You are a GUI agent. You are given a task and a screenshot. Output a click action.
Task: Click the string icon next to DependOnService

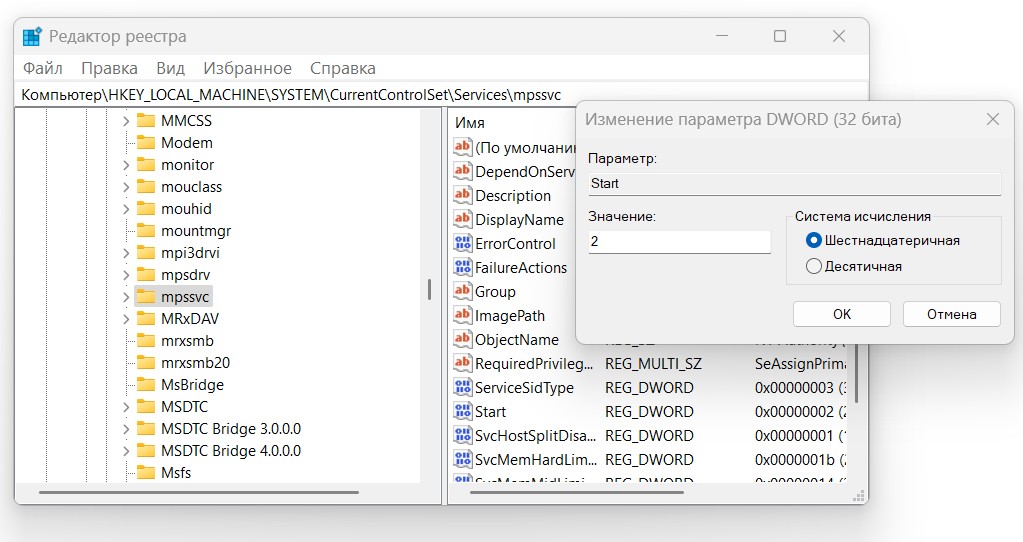coord(463,171)
